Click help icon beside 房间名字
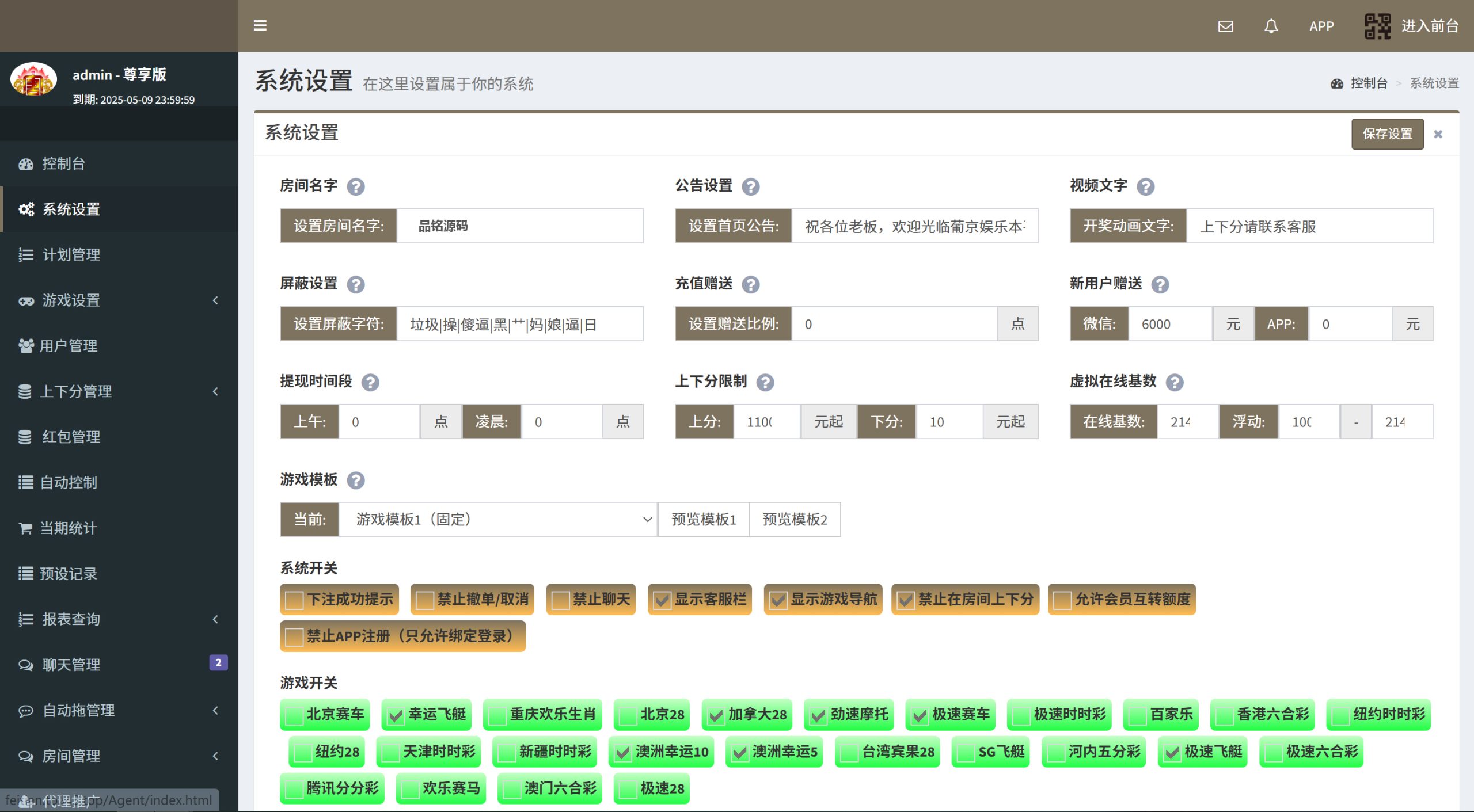Image resolution: width=1474 pixels, height=812 pixels. pos(356,186)
